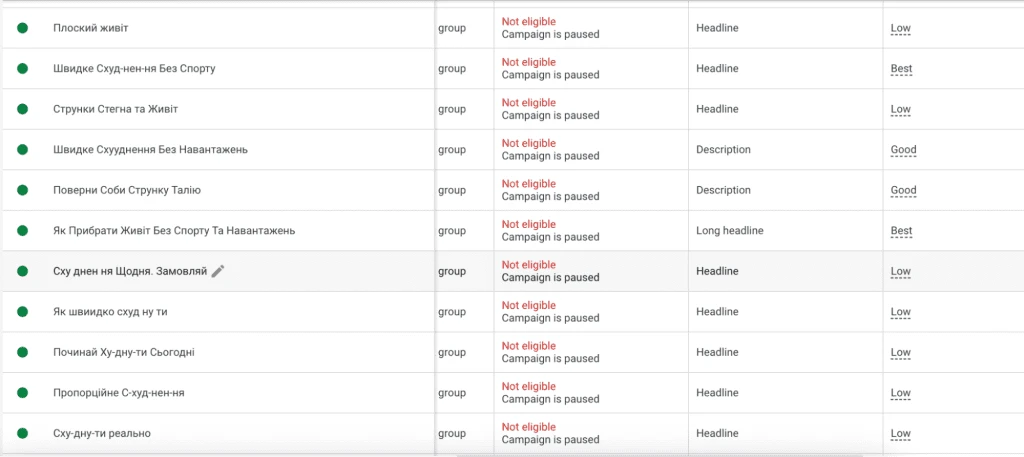
Task: Click Not eligible status in Long headline row
Action: pyautogui.click(x=528, y=224)
